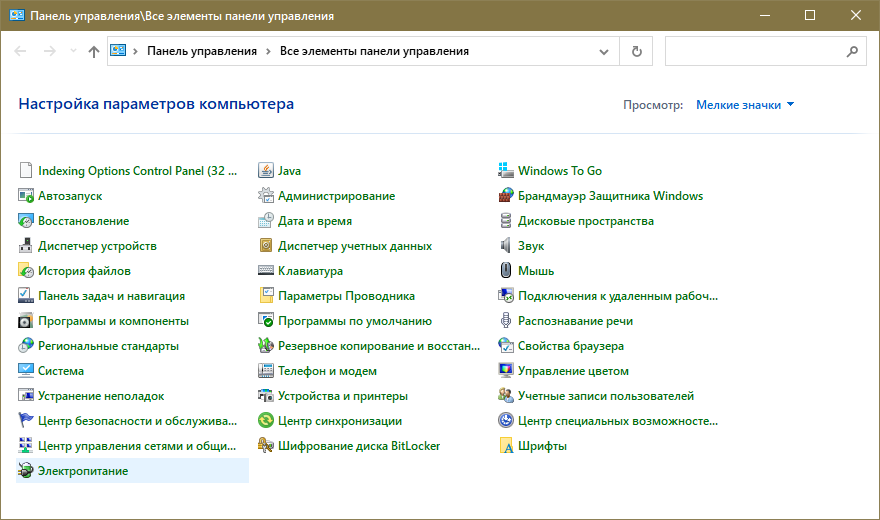Open the Звук speaker icon
The width and height of the screenshot is (880, 520).
(x=506, y=246)
